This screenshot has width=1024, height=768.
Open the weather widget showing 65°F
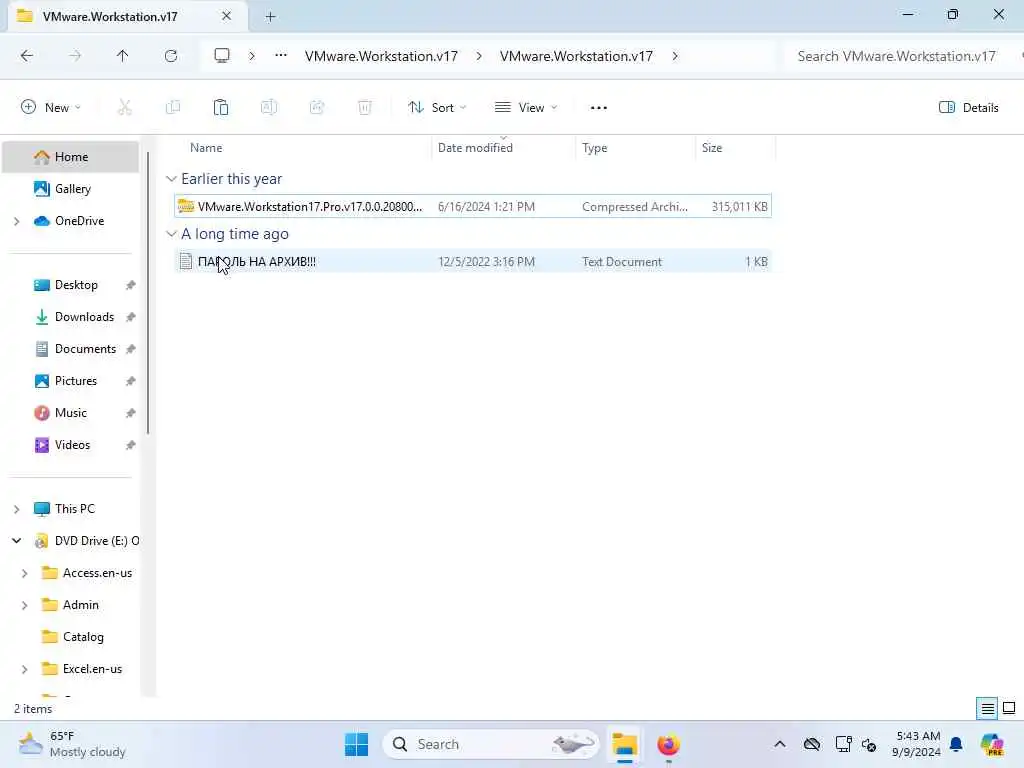[72, 745]
